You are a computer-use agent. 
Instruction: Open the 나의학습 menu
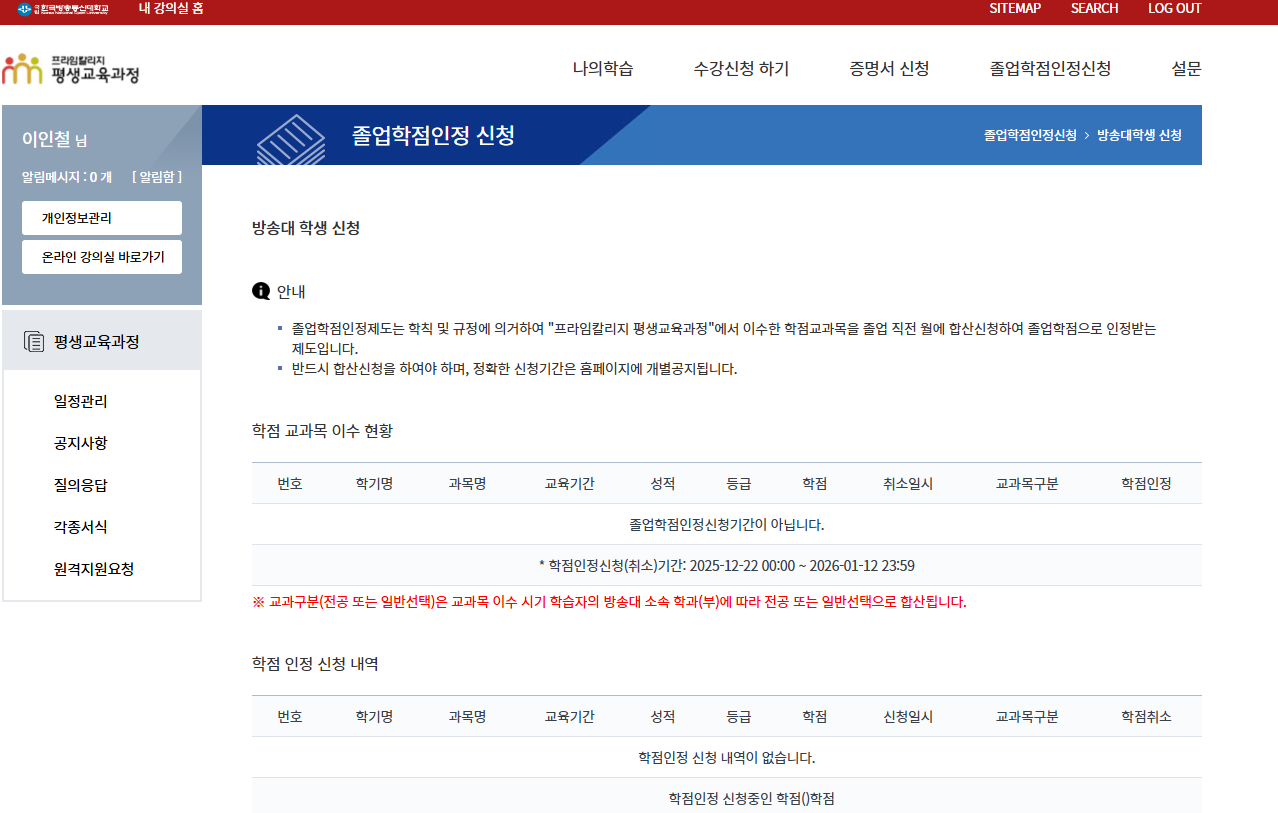[x=603, y=69]
